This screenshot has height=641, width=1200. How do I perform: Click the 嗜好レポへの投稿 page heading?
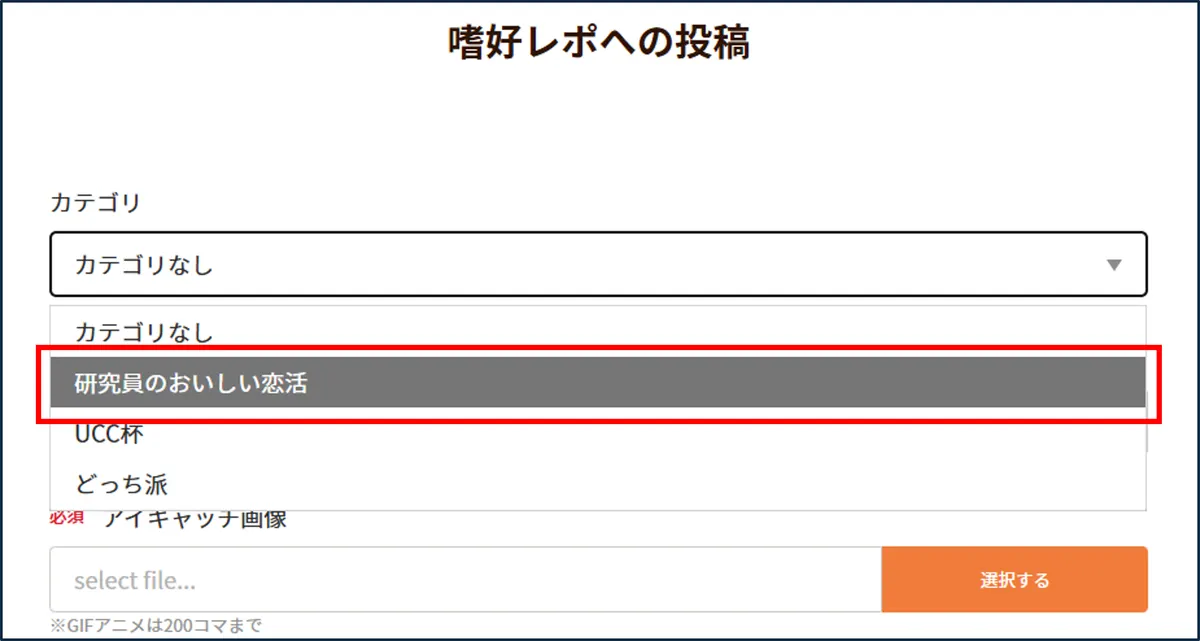599,43
